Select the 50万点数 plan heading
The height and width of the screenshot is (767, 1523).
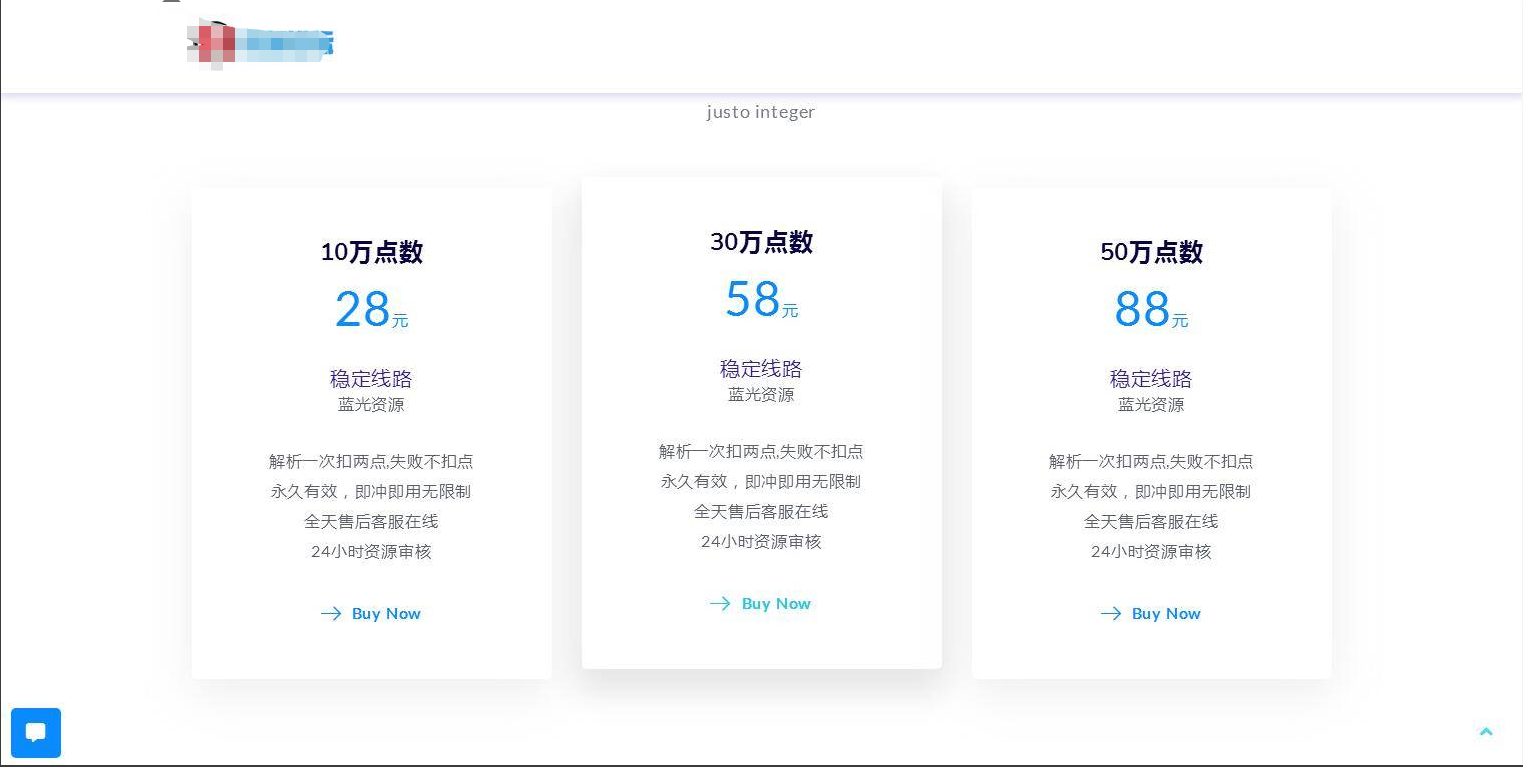[x=1151, y=252]
